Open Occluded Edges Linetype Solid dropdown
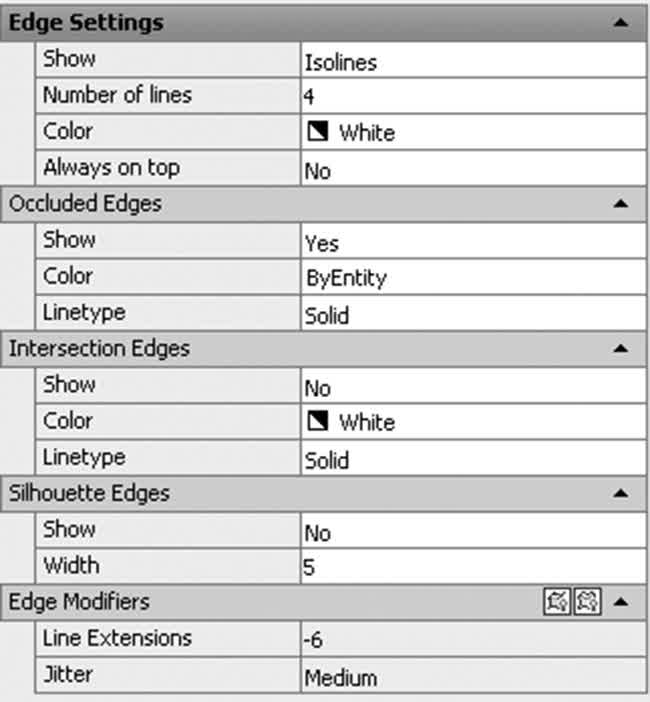 click(x=474, y=313)
